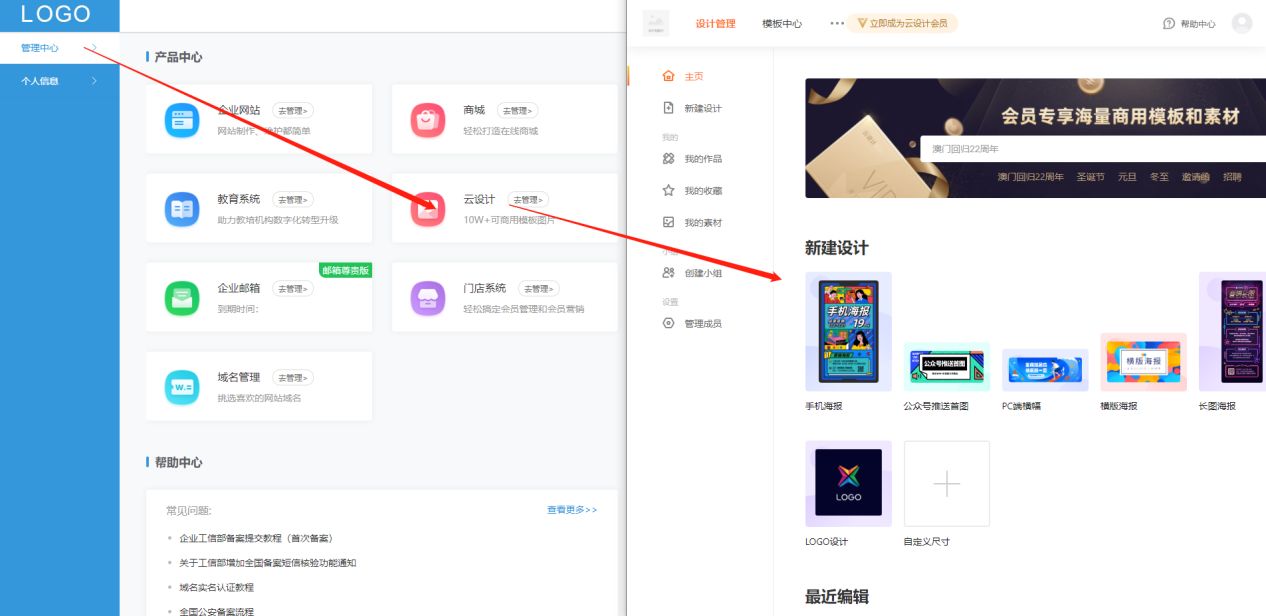Click 去管理 button for 域名管理
Image resolution: width=1266 pixels, height=616 pixels.
click(292, 377)
